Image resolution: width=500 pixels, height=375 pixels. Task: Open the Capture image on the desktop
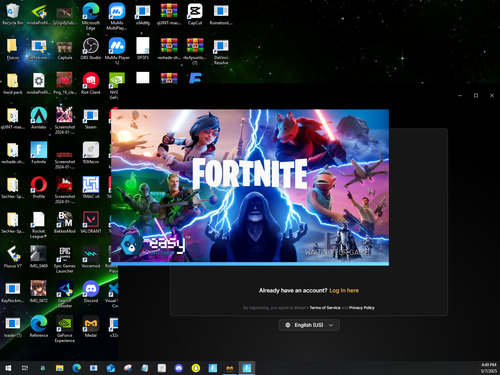coord(65,51)
